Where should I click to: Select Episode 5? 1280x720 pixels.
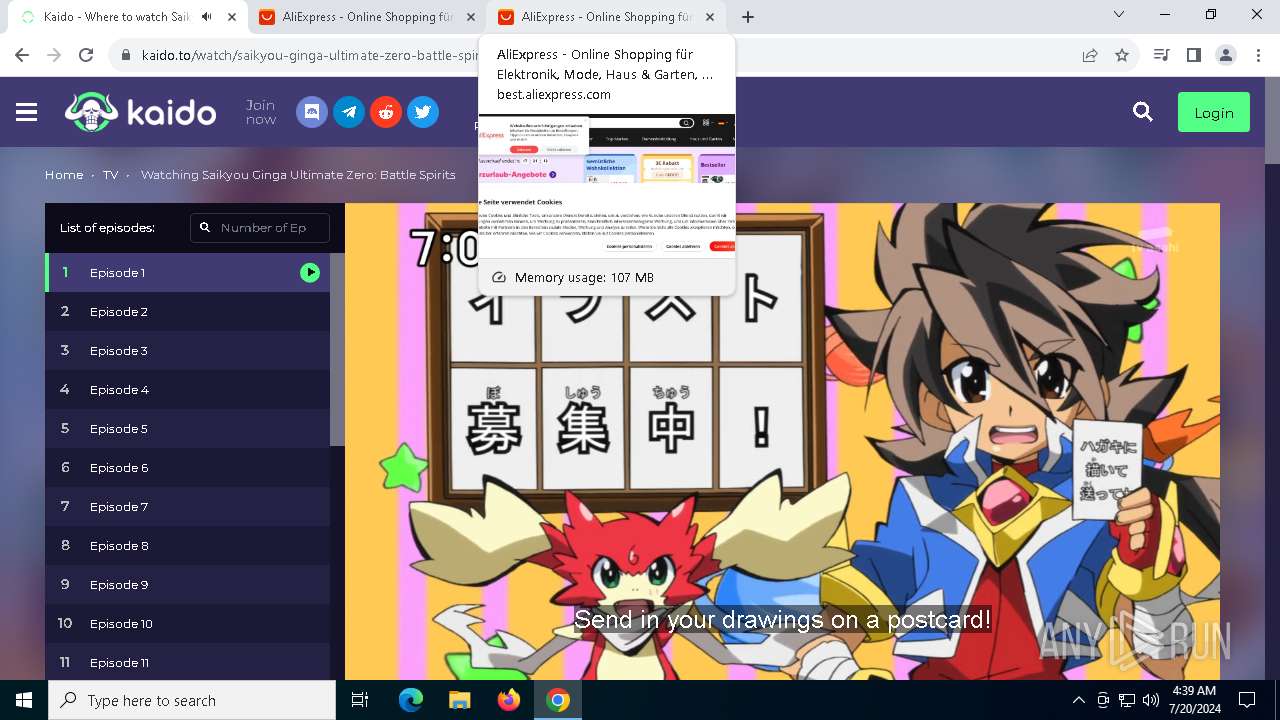pos(187,428)
